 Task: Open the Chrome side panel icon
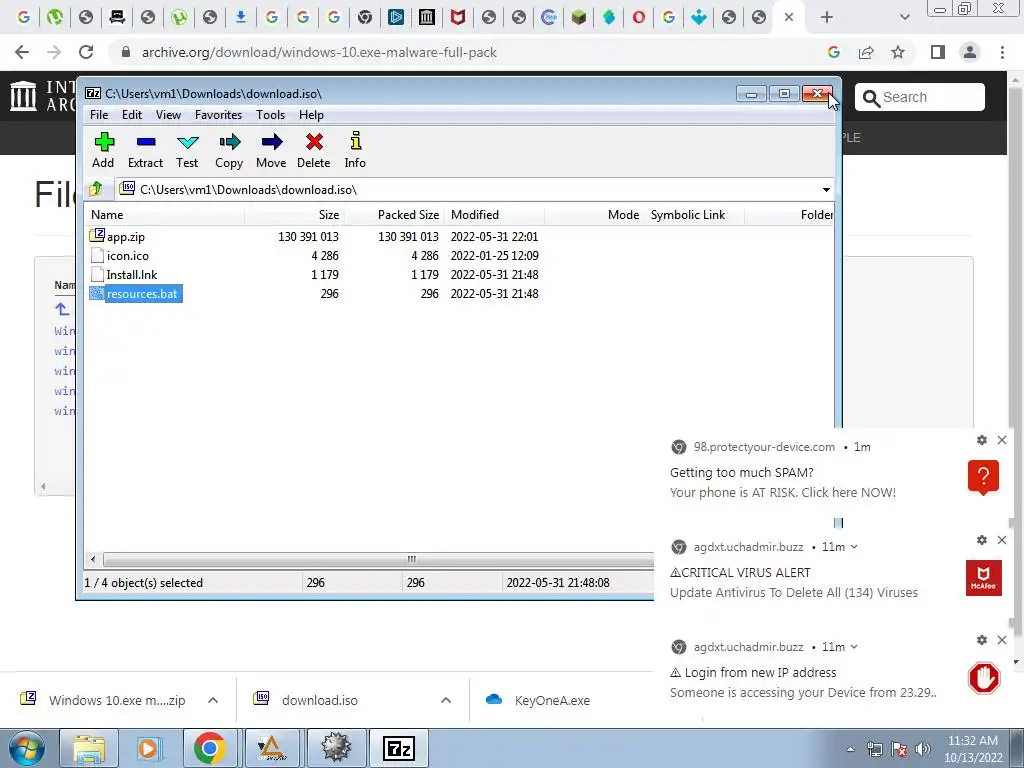point(938,52)
